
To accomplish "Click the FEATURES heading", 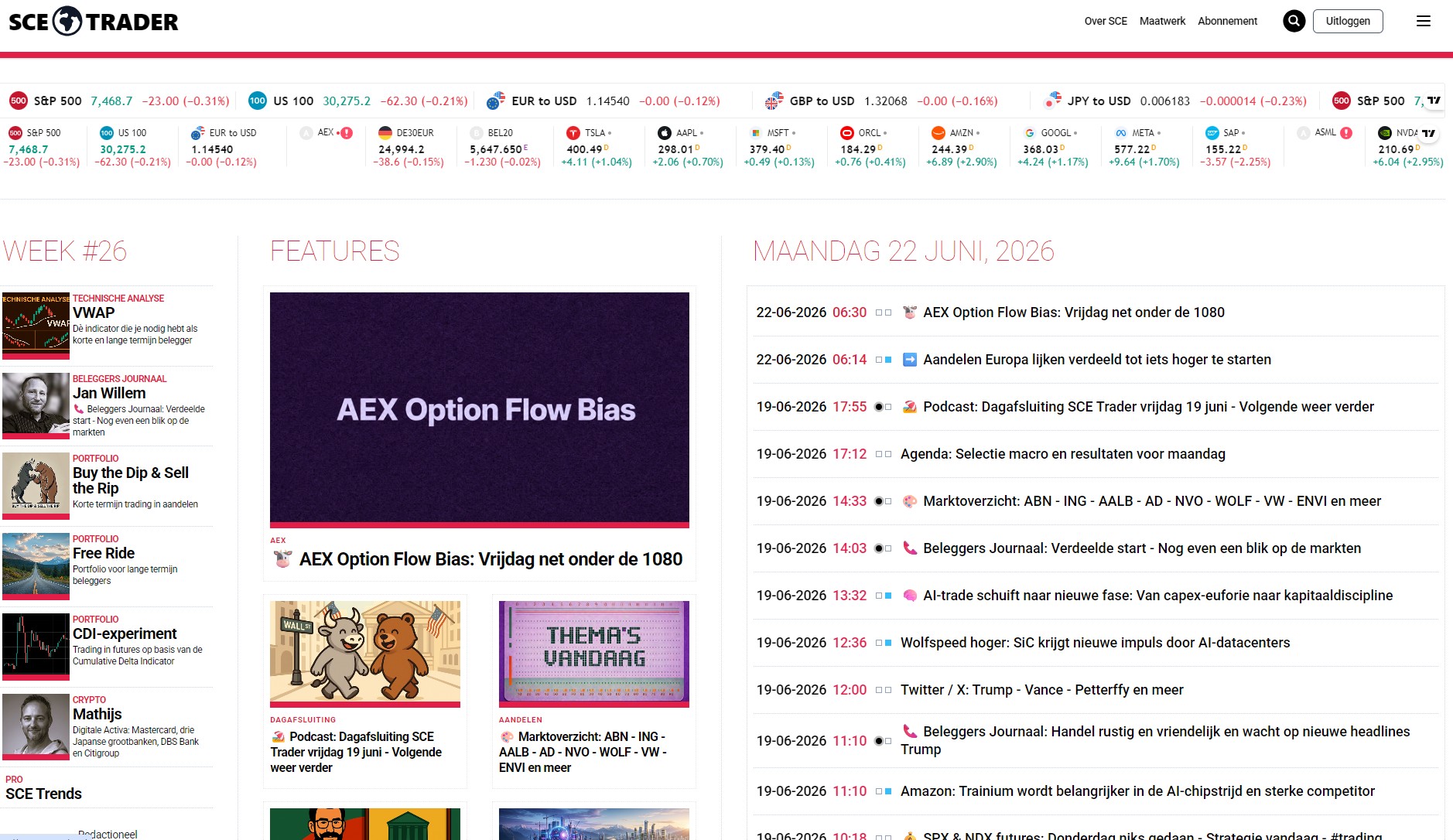I will pyautogui.click(x=334, y=251).
